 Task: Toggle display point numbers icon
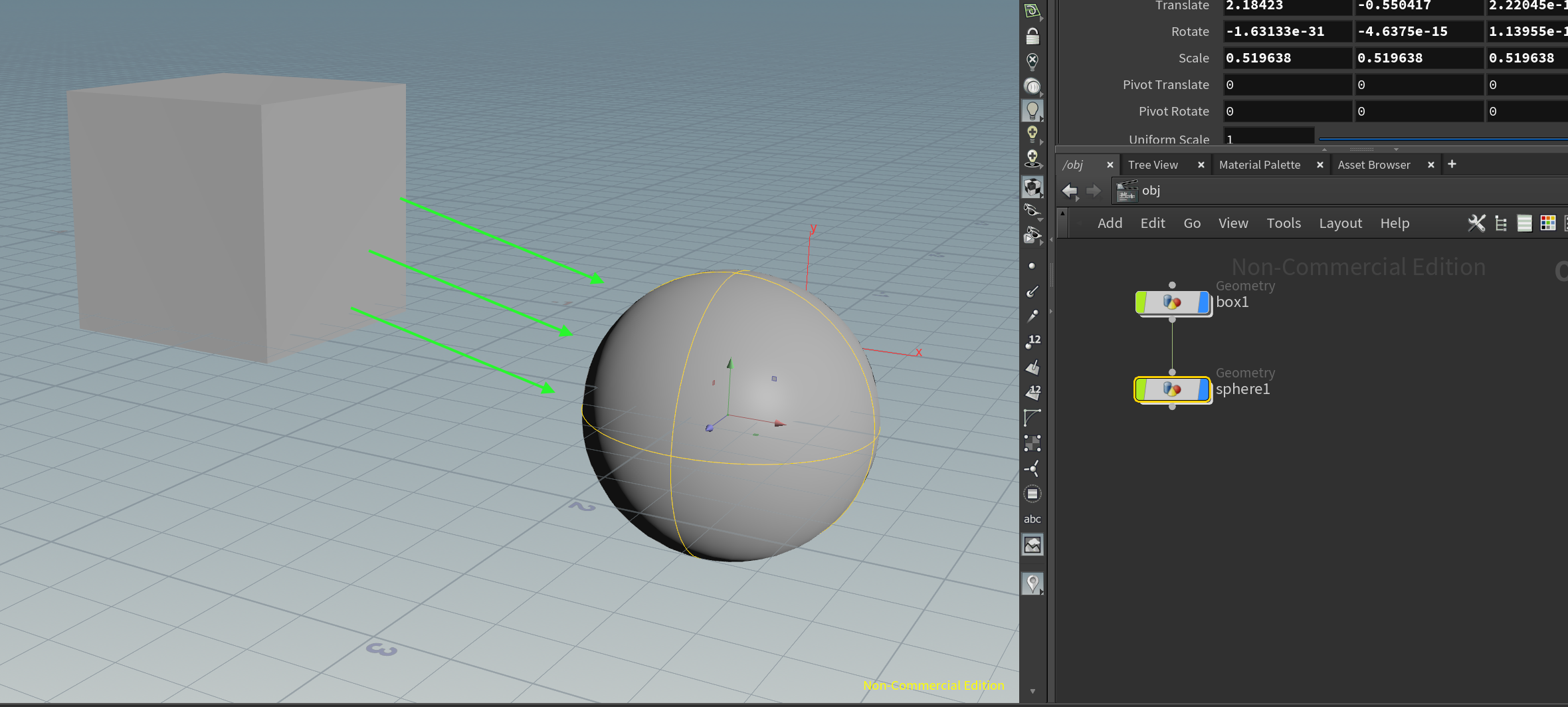pos(1032,342)
